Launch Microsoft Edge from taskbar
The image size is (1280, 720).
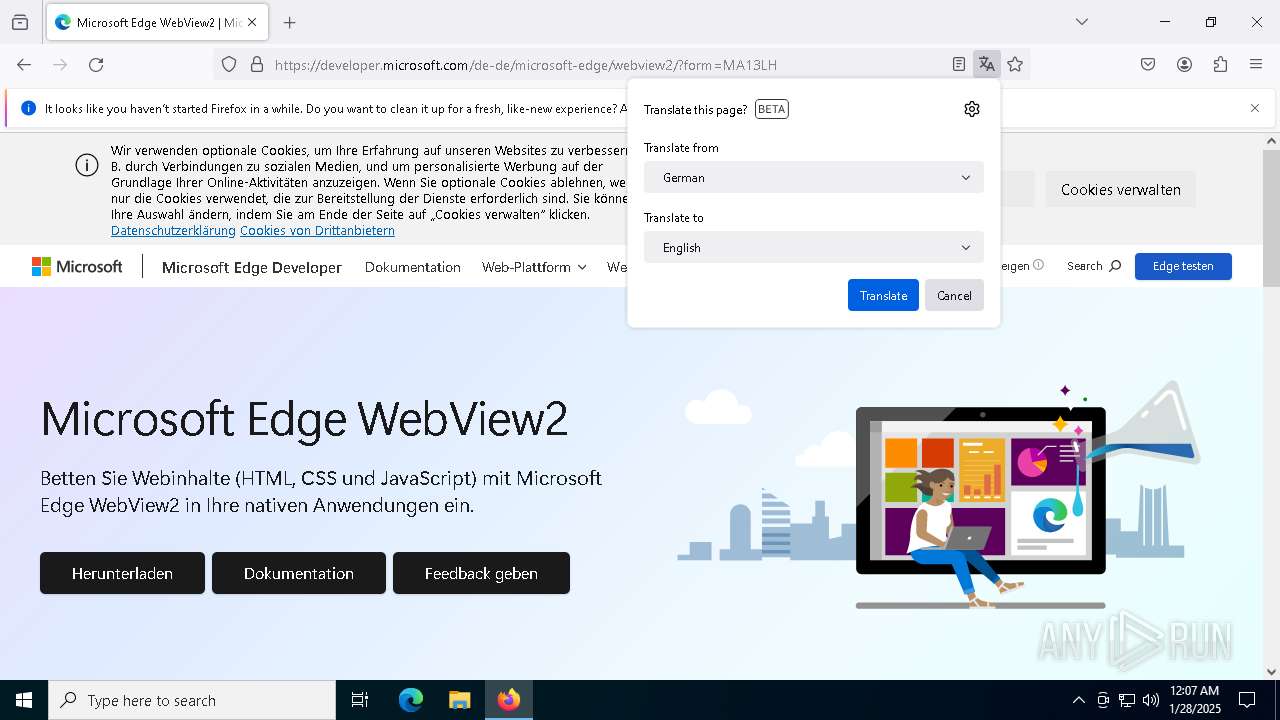click(x=411, y=700)
